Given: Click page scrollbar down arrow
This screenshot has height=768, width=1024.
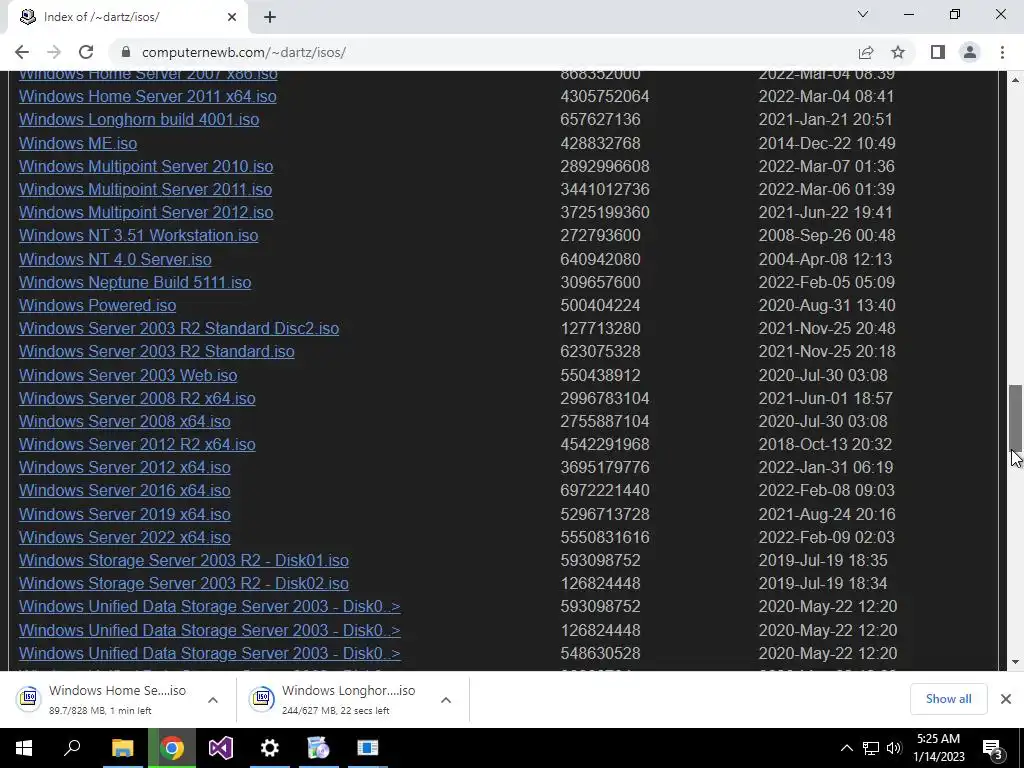Looking at the screenshot, I should 1016,662.
